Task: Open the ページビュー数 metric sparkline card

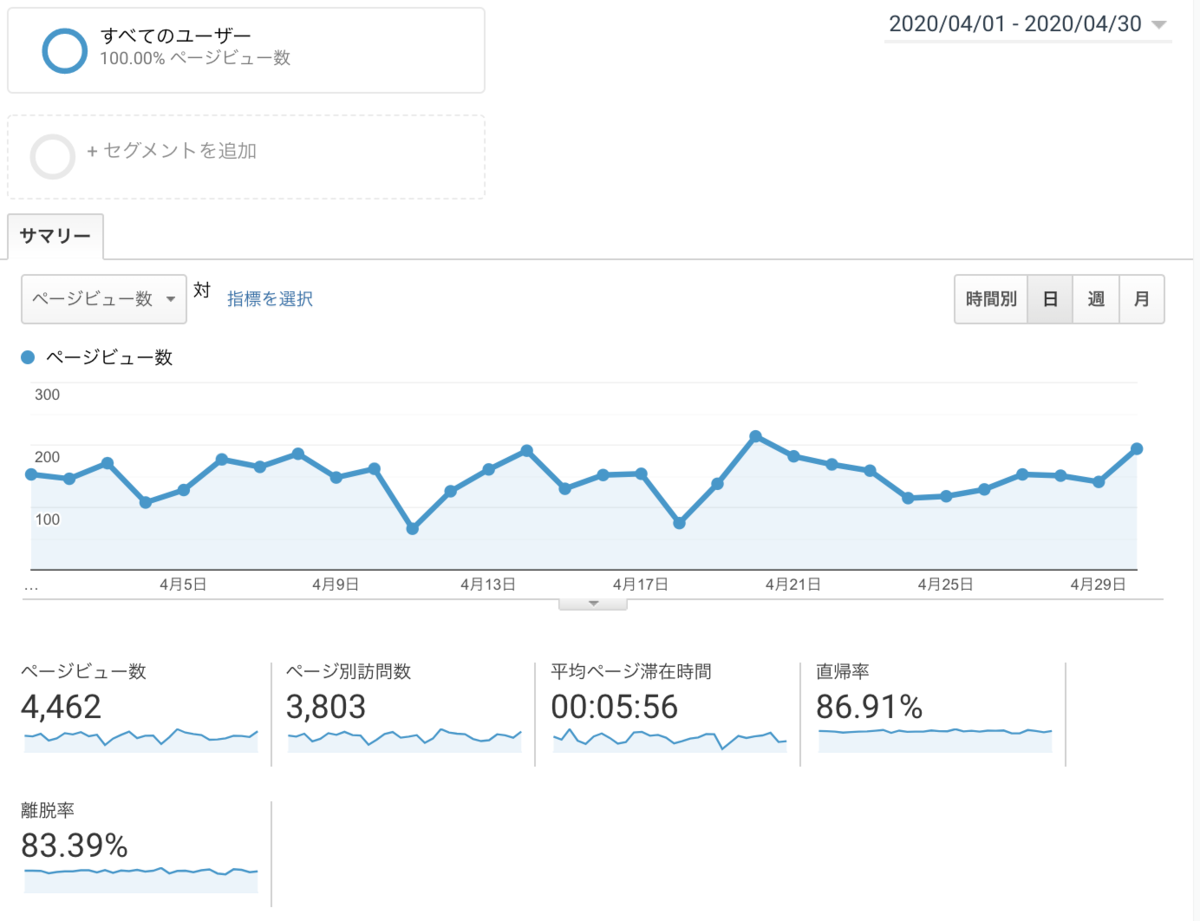Action: click(x=140, y=700)
